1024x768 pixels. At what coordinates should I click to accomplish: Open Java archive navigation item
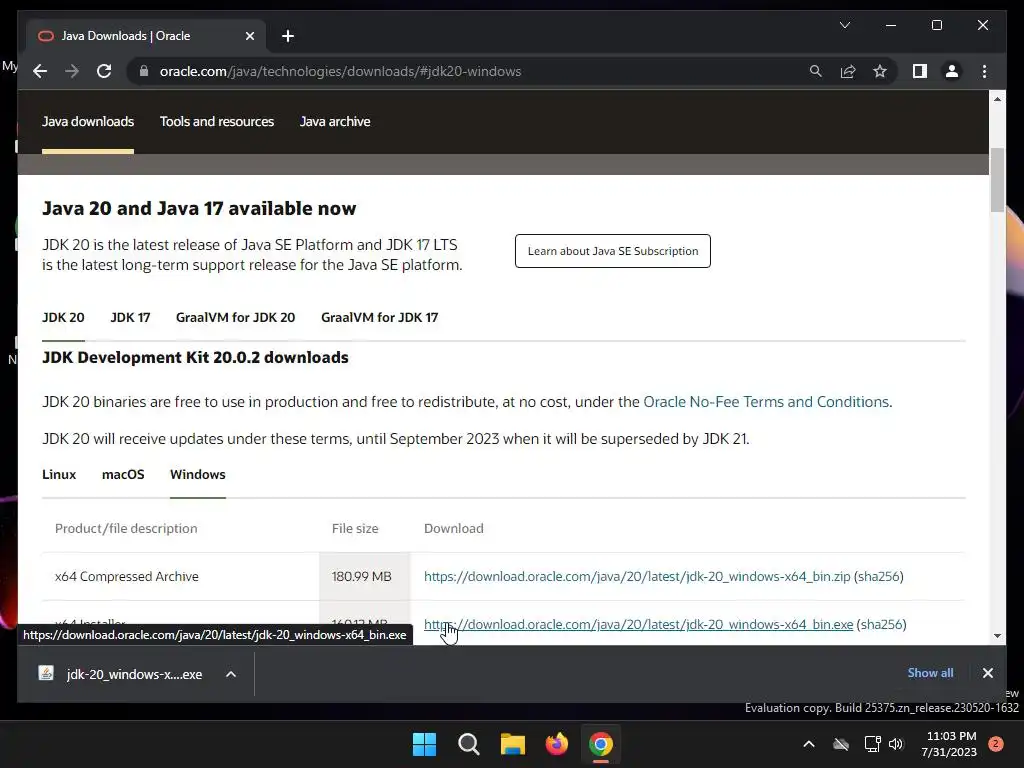335,121
